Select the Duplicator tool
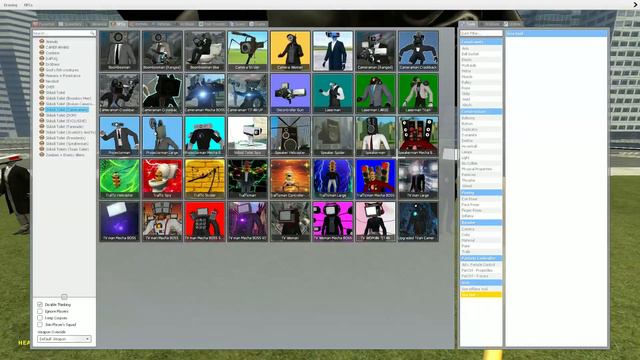The height and width of the screenshot is (360, 640). 481,129
